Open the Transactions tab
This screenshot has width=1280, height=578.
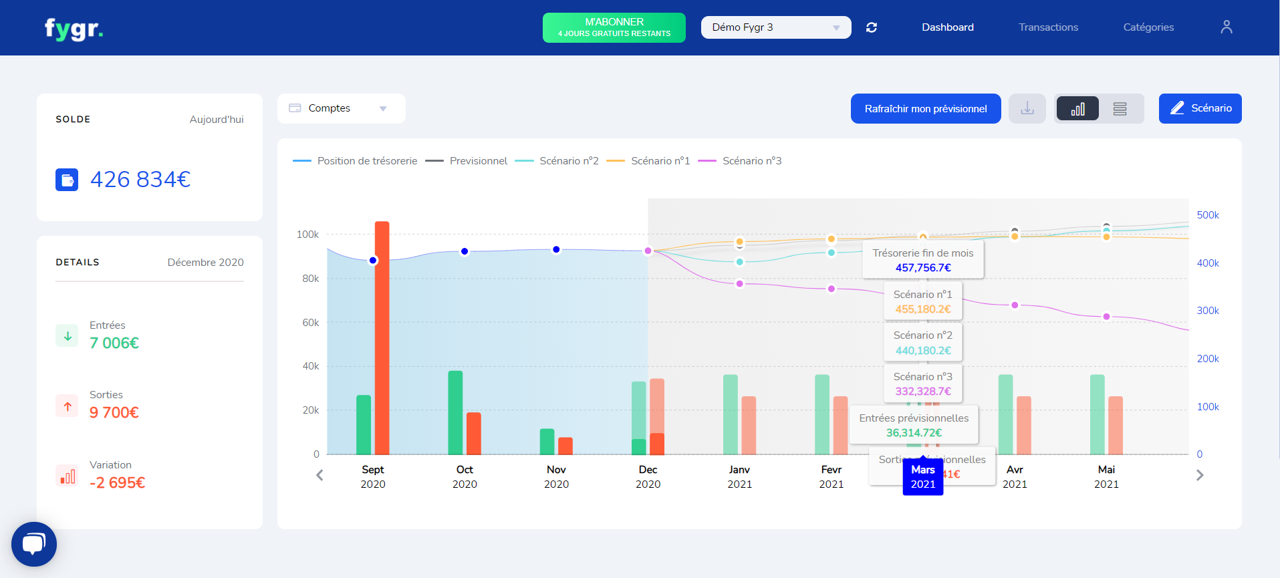(1048, 27)
